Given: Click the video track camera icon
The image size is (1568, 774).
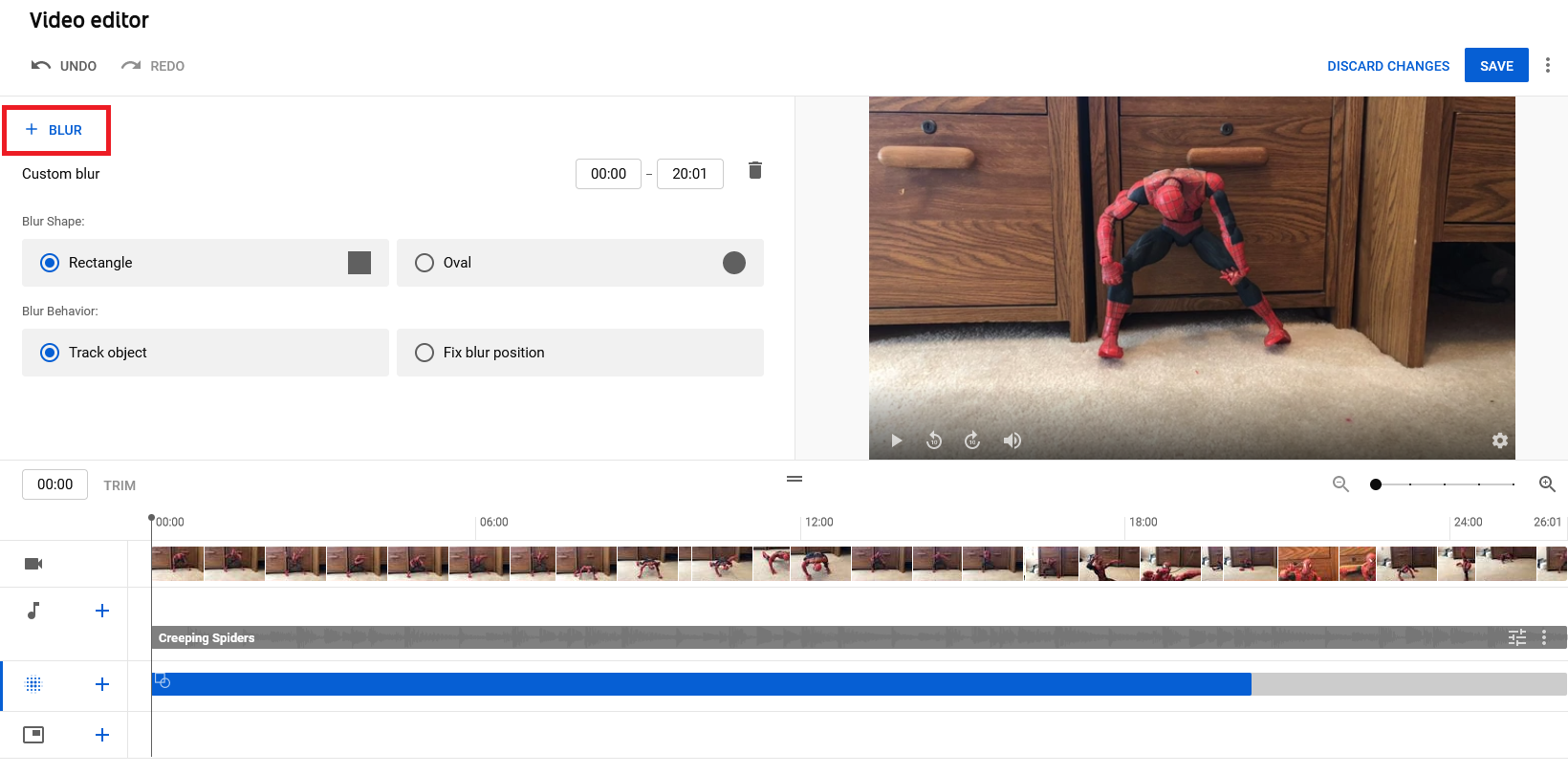Looking at the screenshot, I should tap(33, 564).
